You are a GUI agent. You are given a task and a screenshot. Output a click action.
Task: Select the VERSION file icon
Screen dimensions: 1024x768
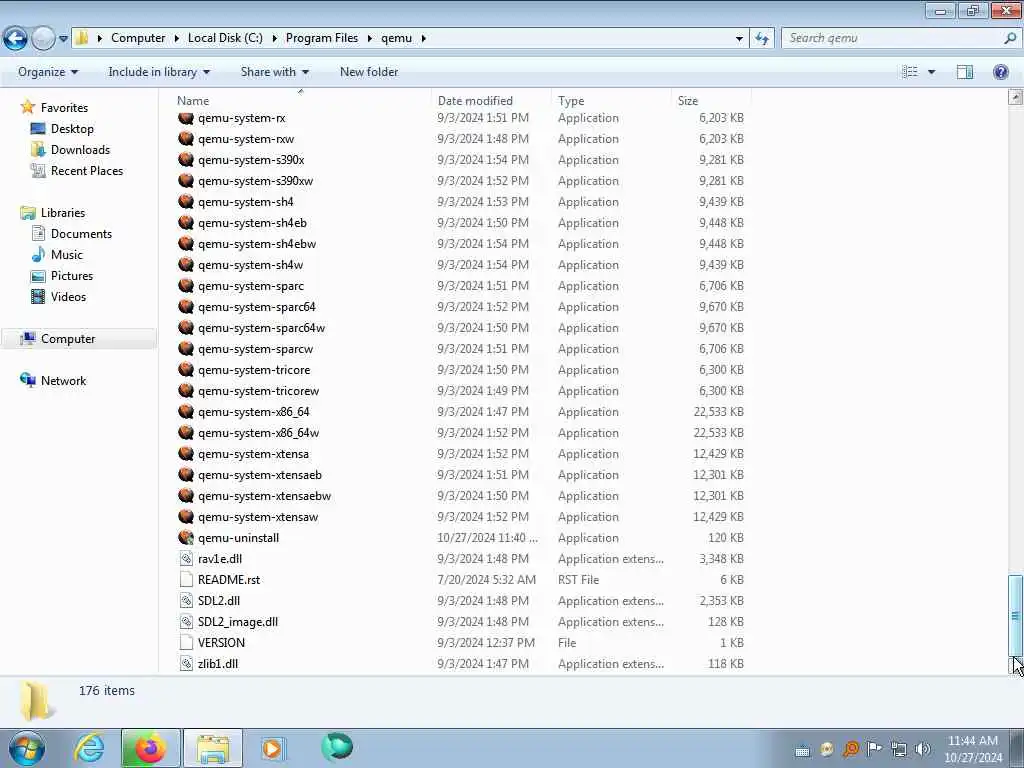coord(186,643)
